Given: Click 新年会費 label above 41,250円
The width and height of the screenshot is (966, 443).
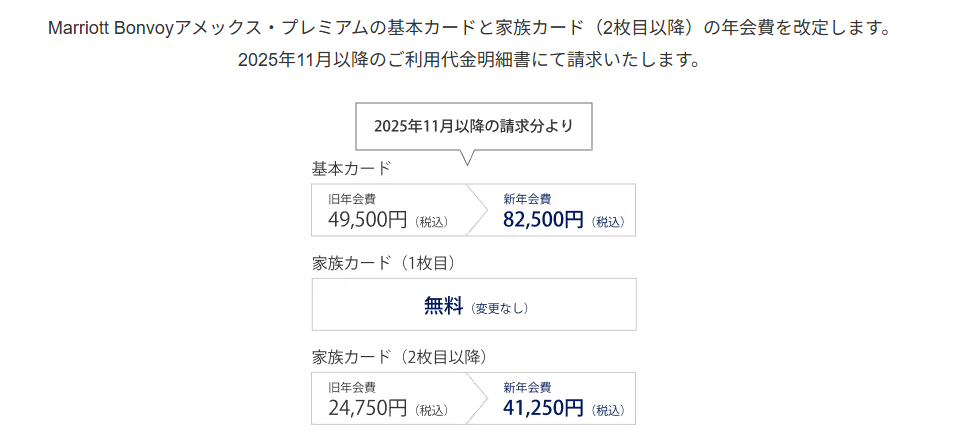Looking at the screenshot, I should [527, 386].
